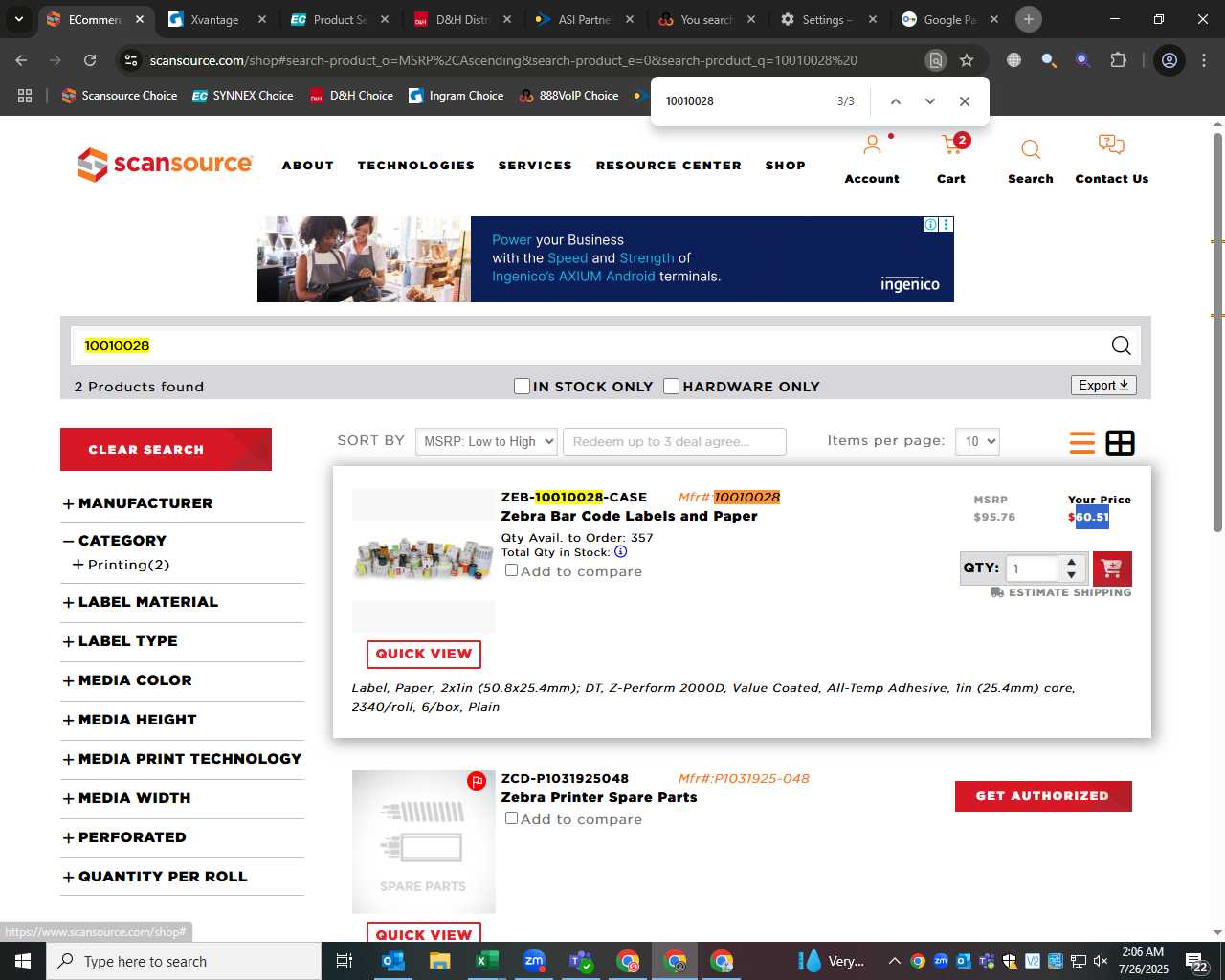
Task: Enable the IN STOCK ONLY checkbox
Action: point(522,386)
